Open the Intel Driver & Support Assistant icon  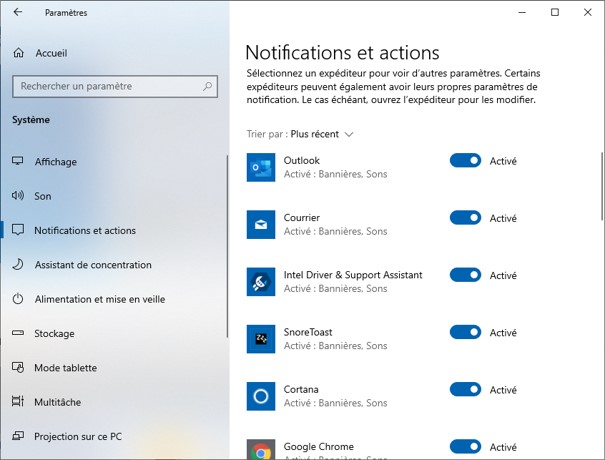point(261,282)
